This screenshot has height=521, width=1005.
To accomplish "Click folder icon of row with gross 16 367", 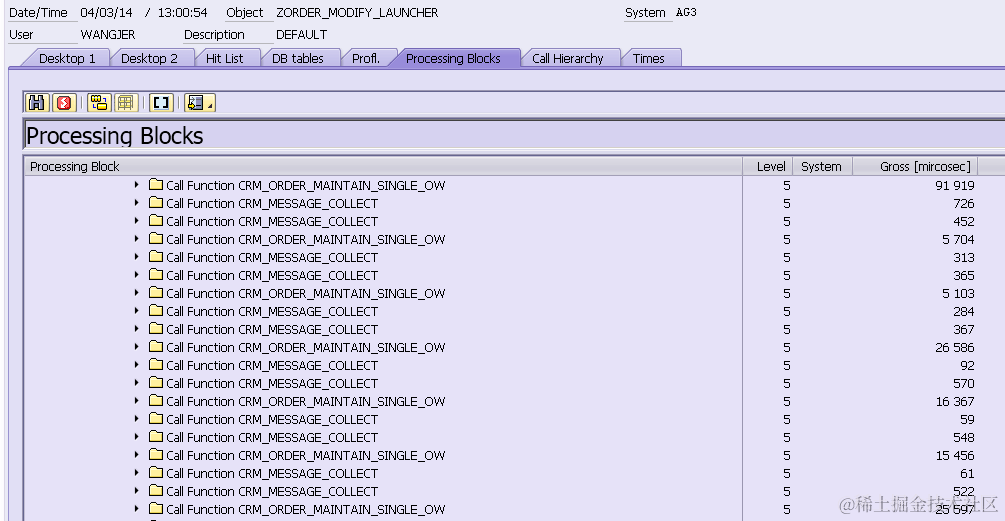I will (x=156, y=401).
